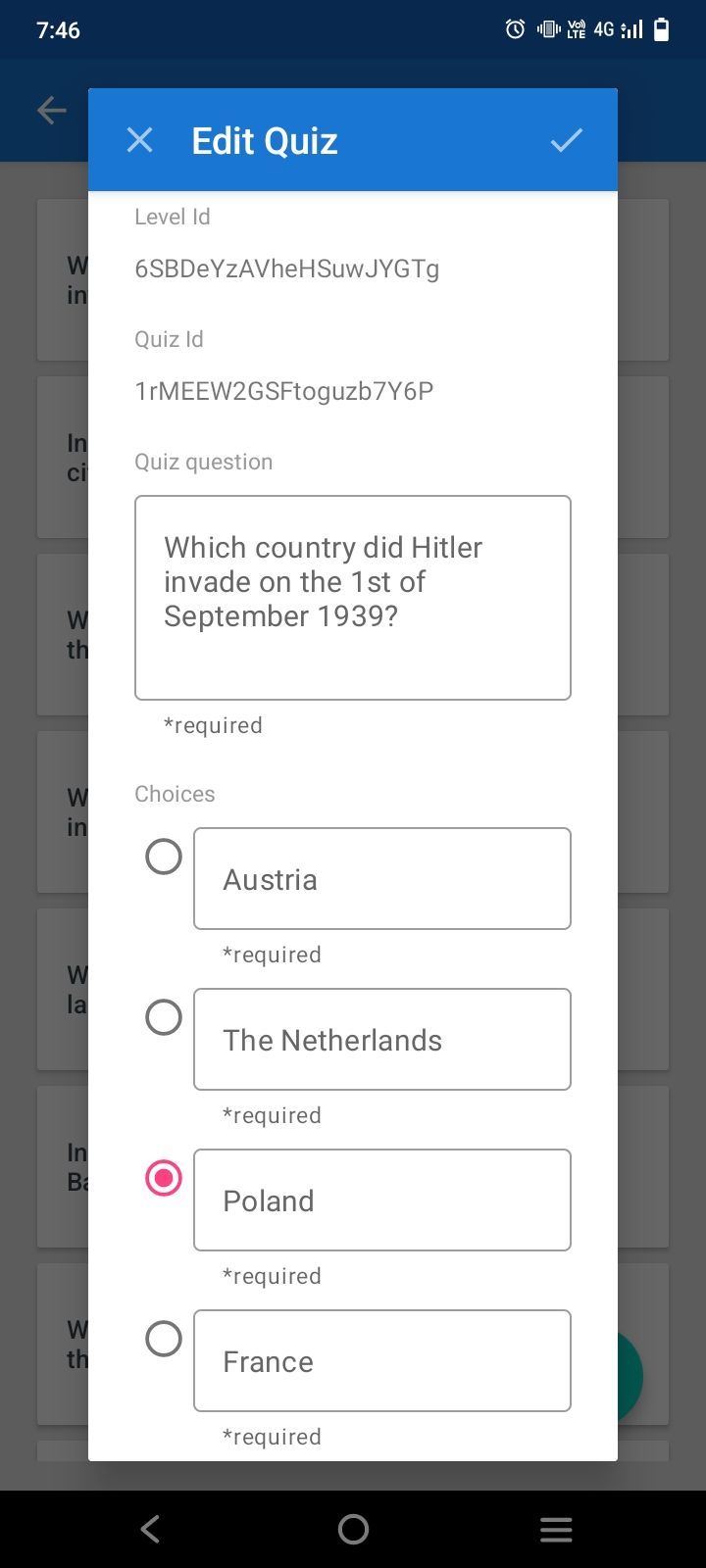Close the Edit Quiz dialog with X

[x=140, y=140]
